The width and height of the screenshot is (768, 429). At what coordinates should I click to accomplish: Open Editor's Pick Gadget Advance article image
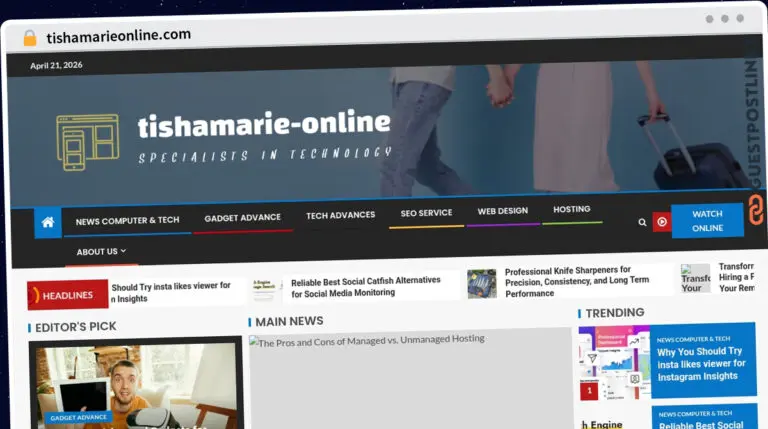pos(135,385)
